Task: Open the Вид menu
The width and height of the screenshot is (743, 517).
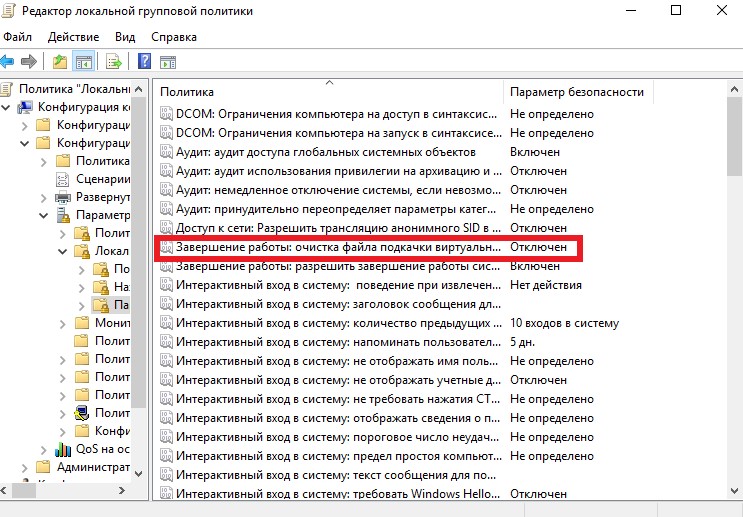Action: [125, 37]
